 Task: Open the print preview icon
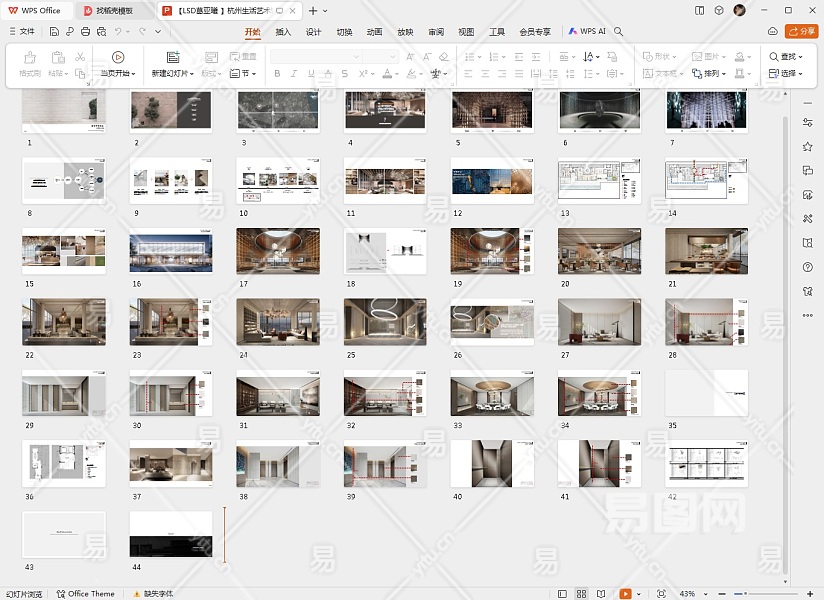coord(101,31)
